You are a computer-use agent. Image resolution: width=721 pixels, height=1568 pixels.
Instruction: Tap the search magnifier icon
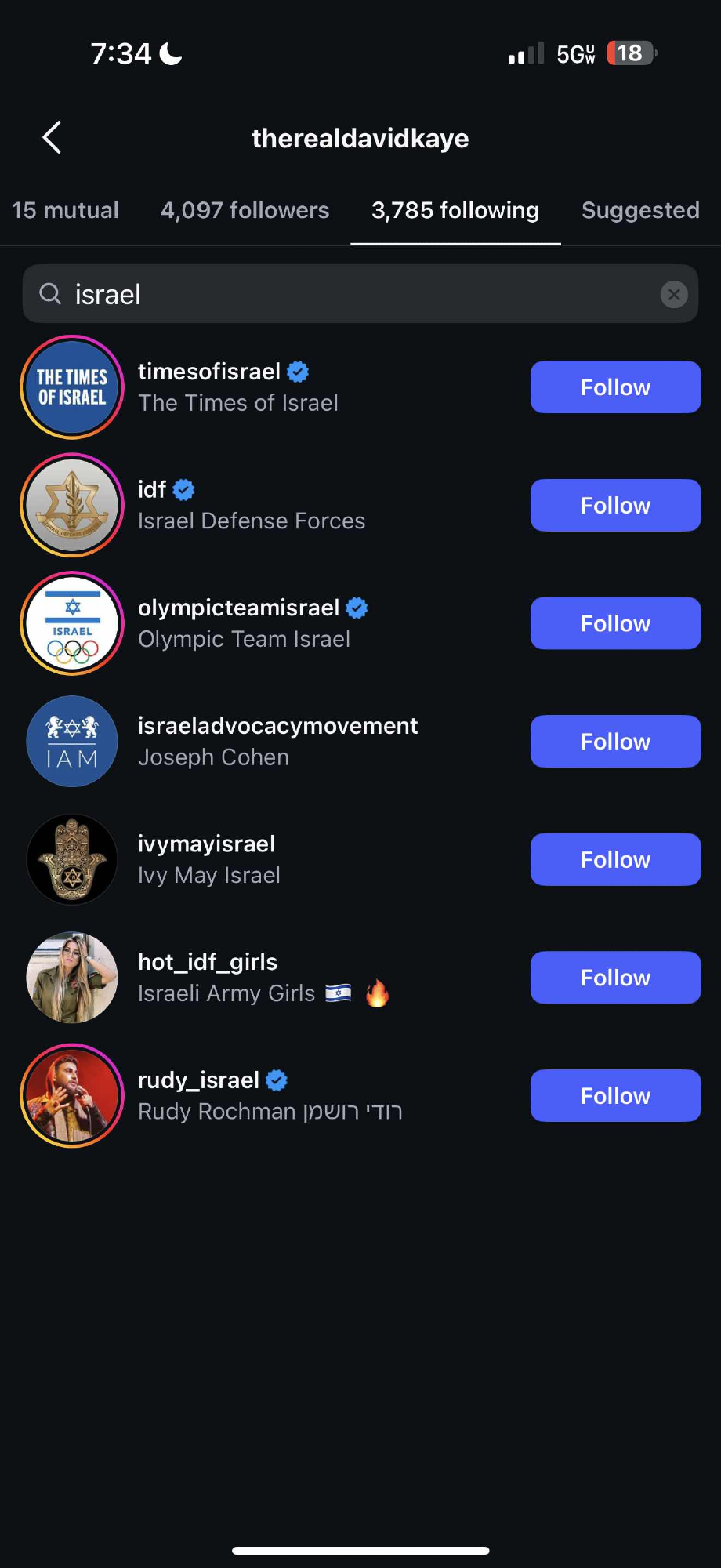point(50,294)
